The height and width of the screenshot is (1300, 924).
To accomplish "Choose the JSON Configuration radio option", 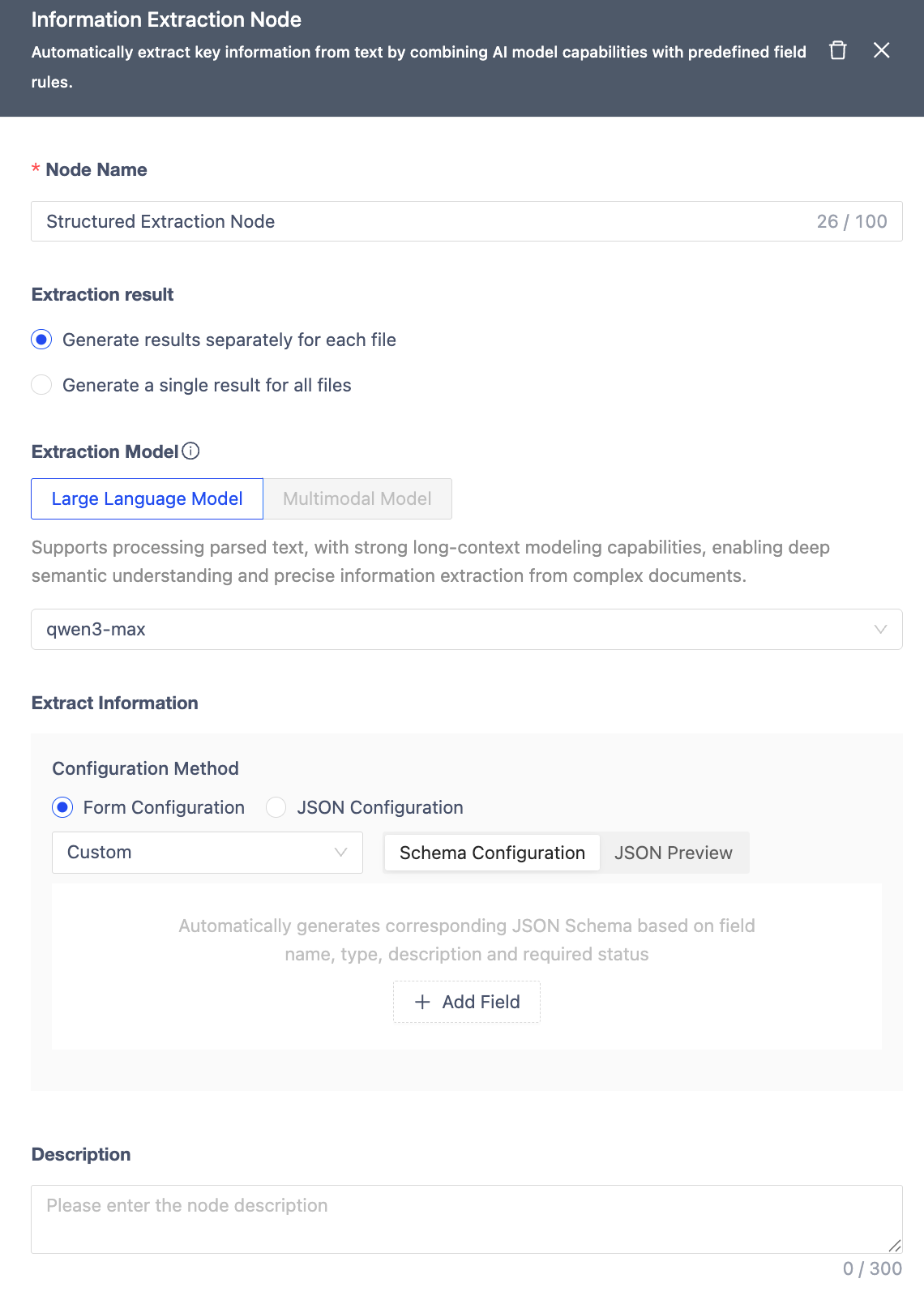I will tap(276, 807).
